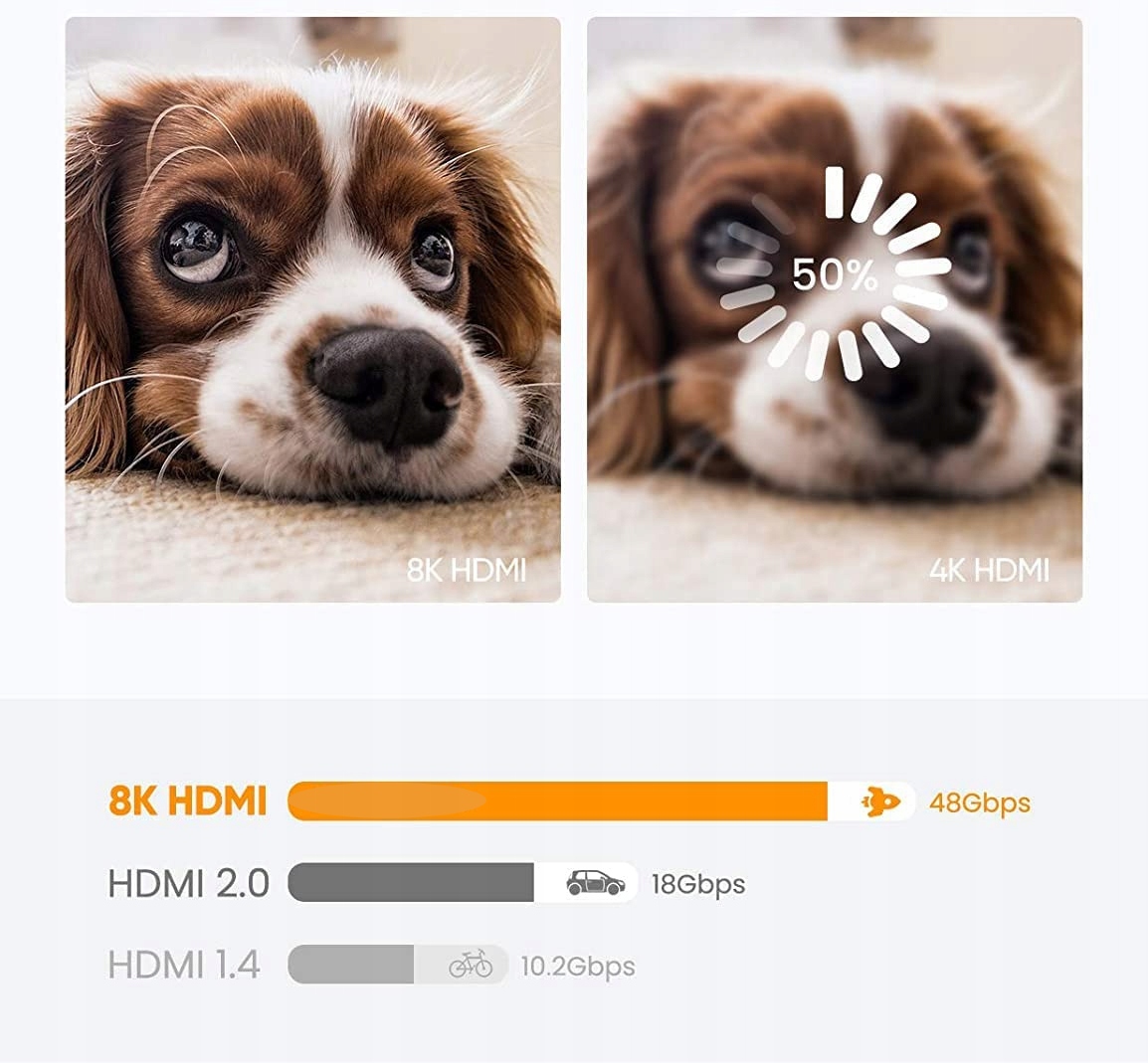
Task: Click the car icon on HDMI 2.0 bar
Action: pos(595,883)
